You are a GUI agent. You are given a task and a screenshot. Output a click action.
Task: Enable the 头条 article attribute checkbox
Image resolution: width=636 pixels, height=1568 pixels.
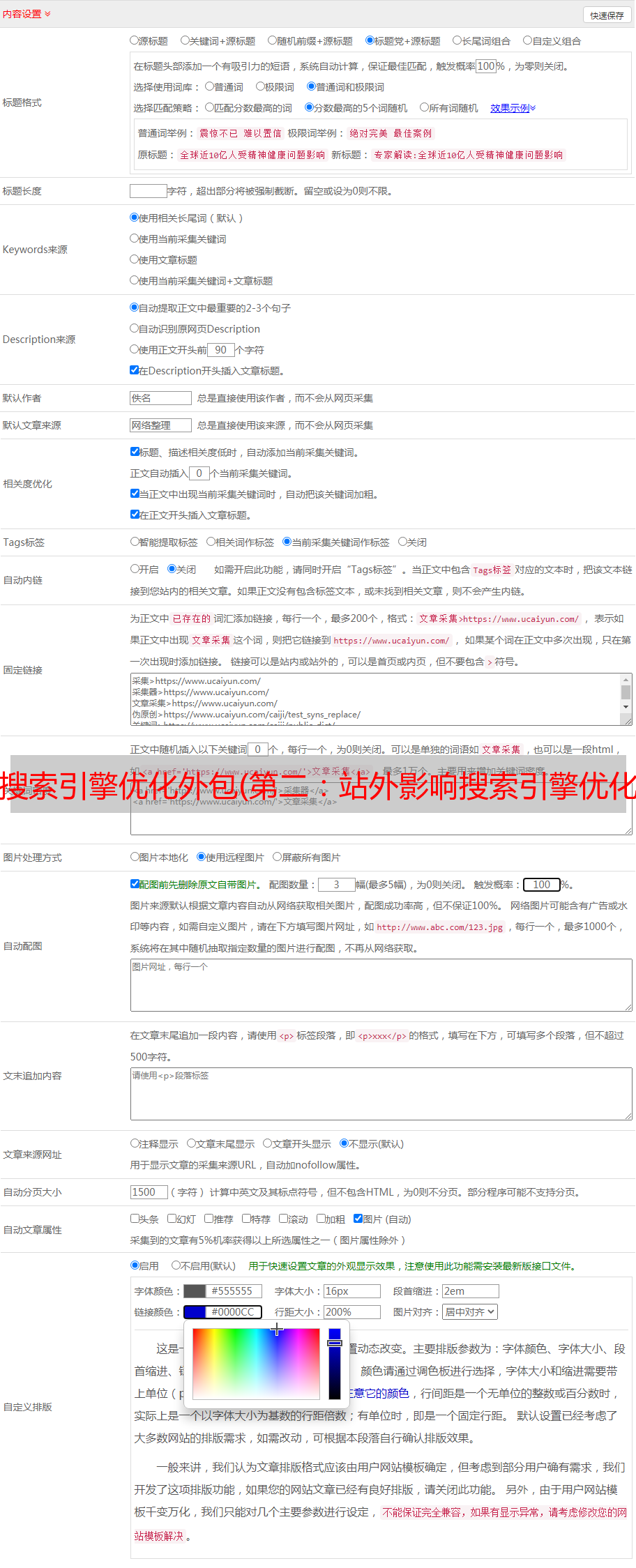[135, 1219]
